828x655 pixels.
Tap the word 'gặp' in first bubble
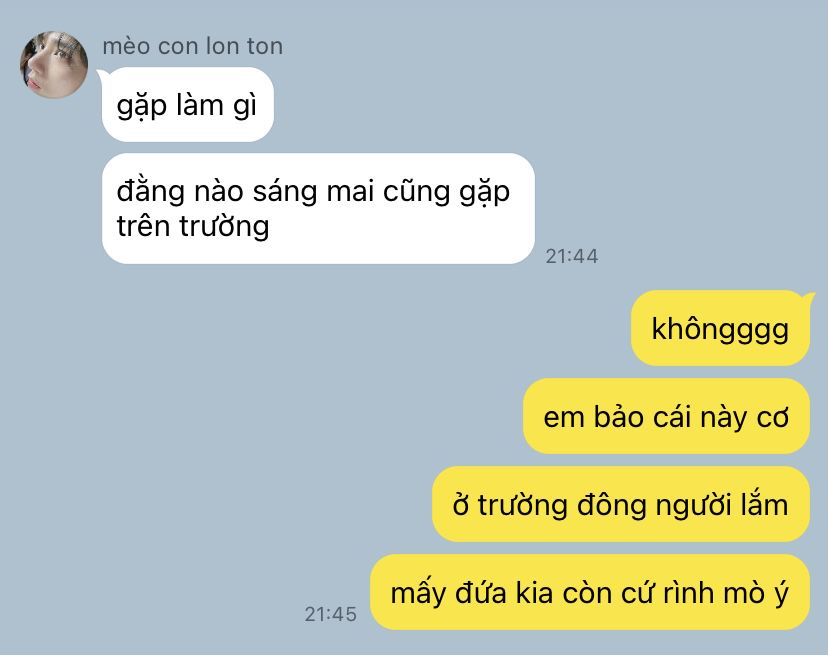pyautogui.click(x=142, y=106)
